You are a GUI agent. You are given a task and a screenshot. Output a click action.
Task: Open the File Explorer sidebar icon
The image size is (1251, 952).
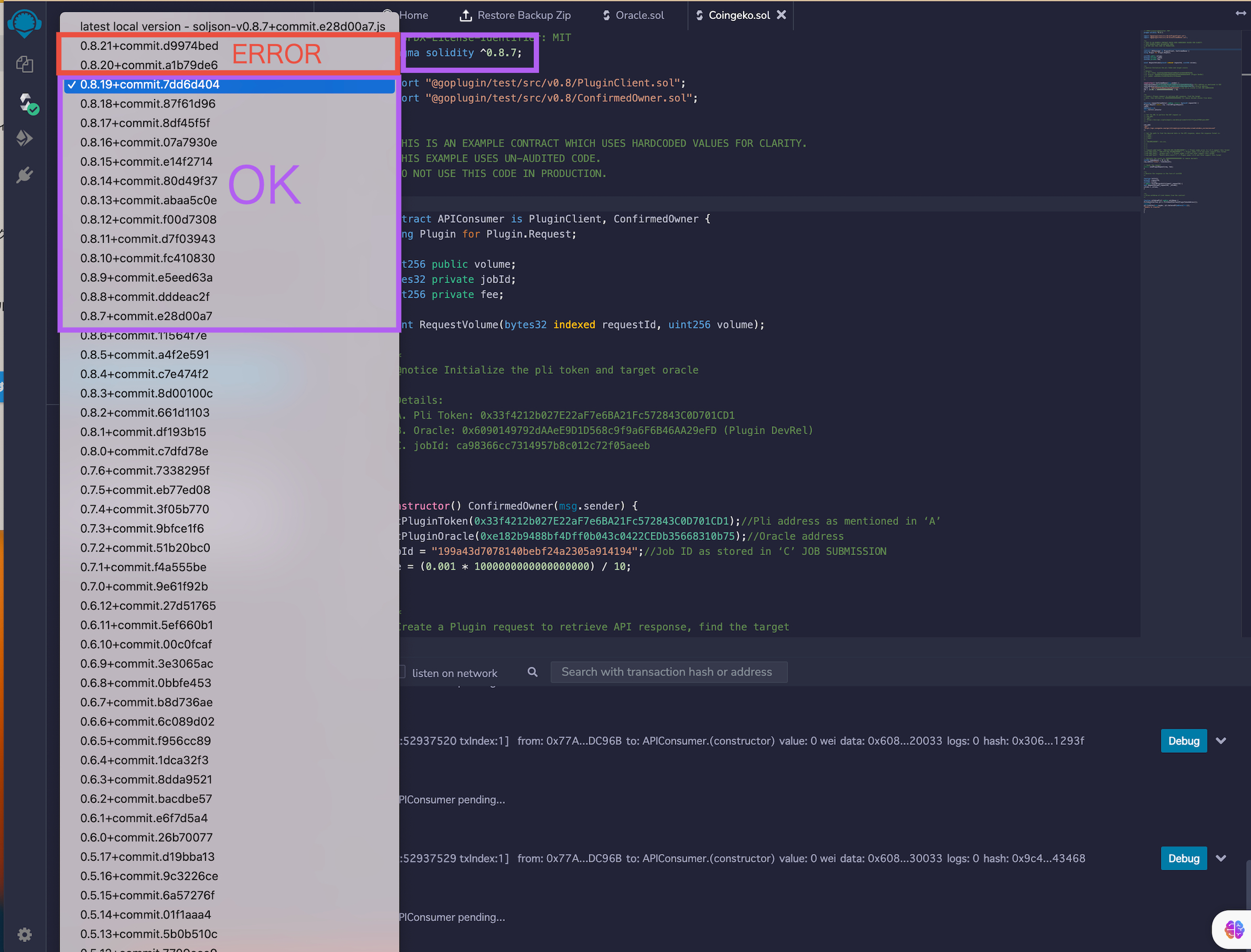pyautogui.click(x=24, y=64)
